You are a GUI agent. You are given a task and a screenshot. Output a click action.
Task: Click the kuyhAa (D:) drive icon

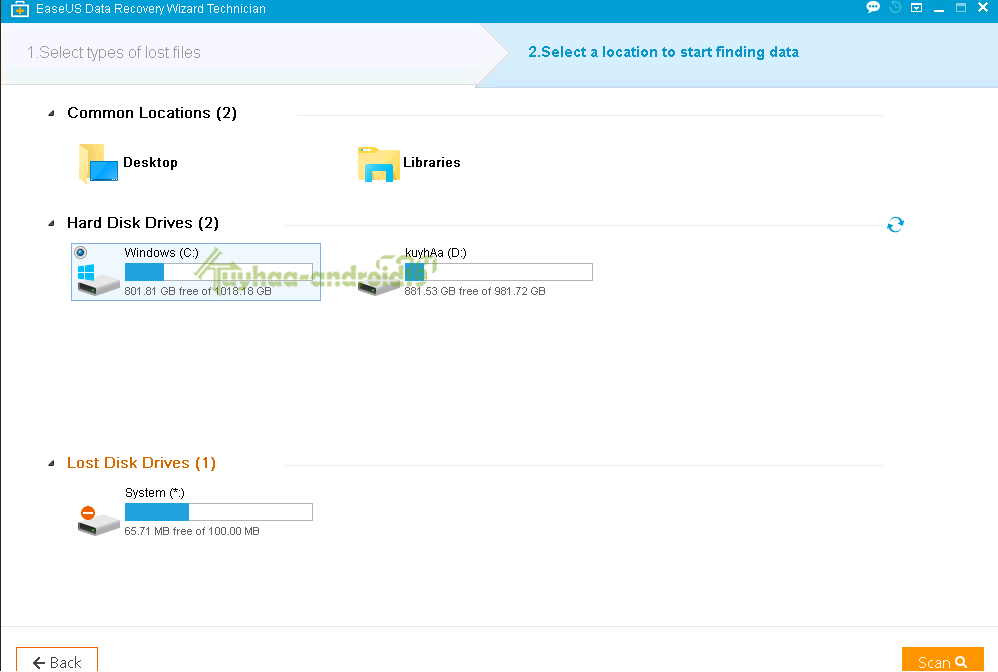pyautogui.click(x=378, y=285)
